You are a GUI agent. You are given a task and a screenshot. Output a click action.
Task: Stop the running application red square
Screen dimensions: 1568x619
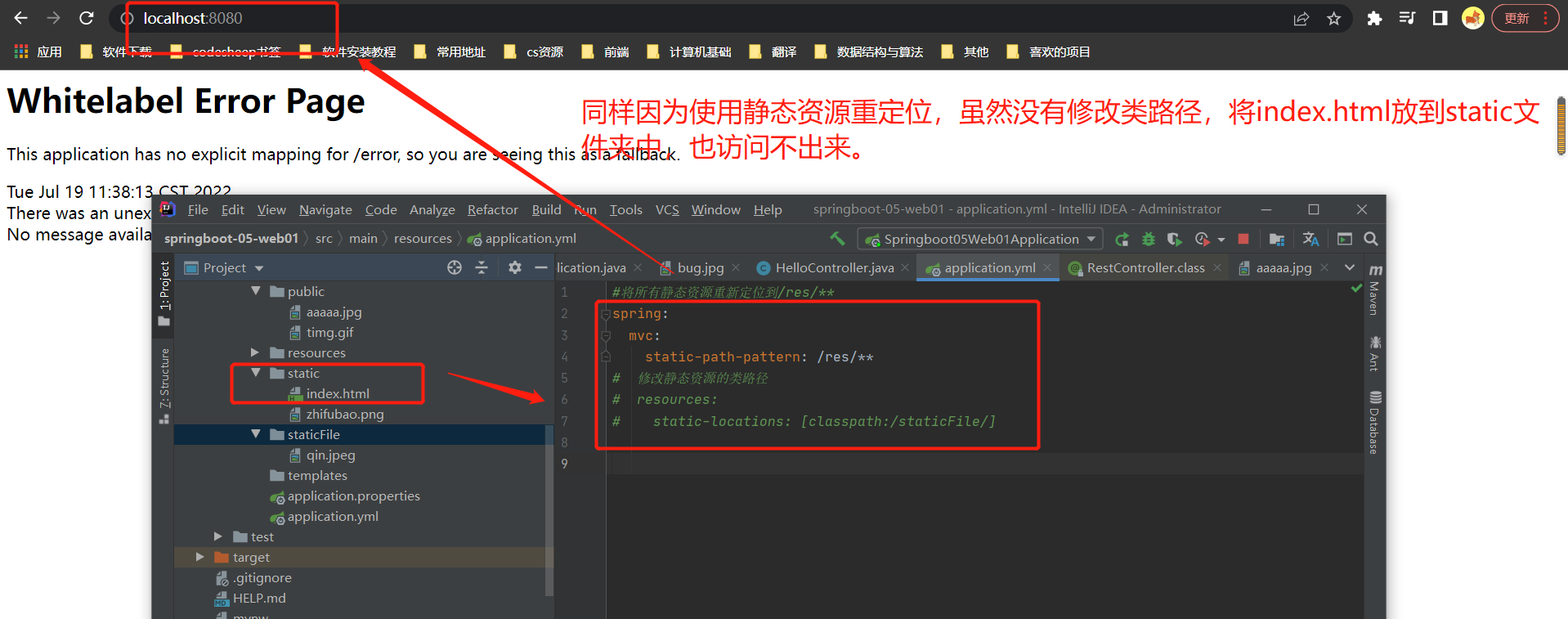(x=1243, y=239)
